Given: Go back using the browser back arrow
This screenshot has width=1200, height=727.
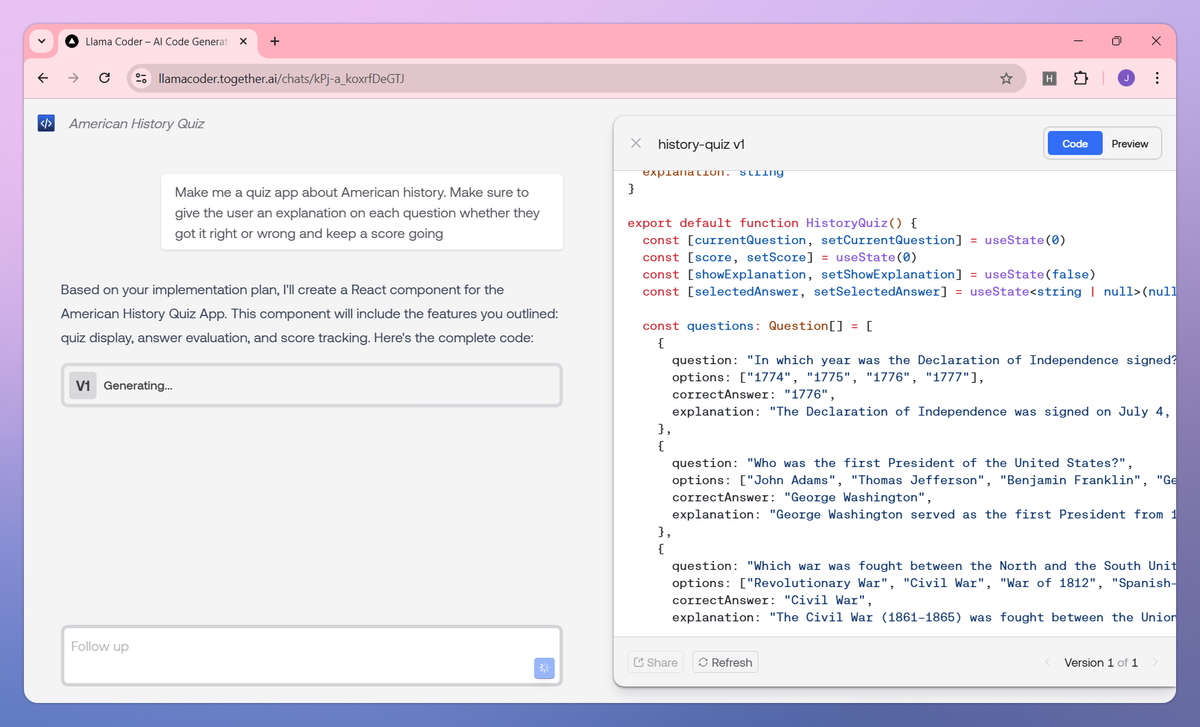Looking at the screenshot, I should coord(42,78).
